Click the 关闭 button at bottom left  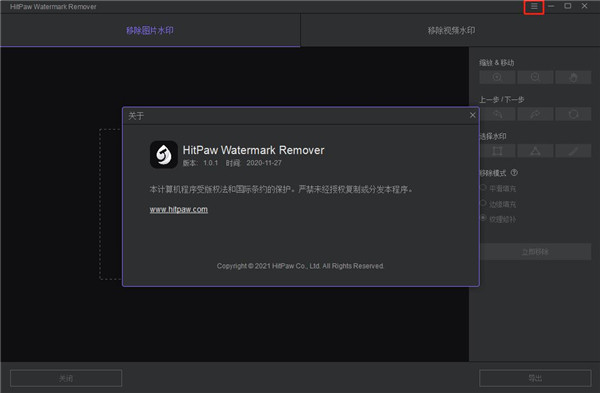tap(66, 378)
